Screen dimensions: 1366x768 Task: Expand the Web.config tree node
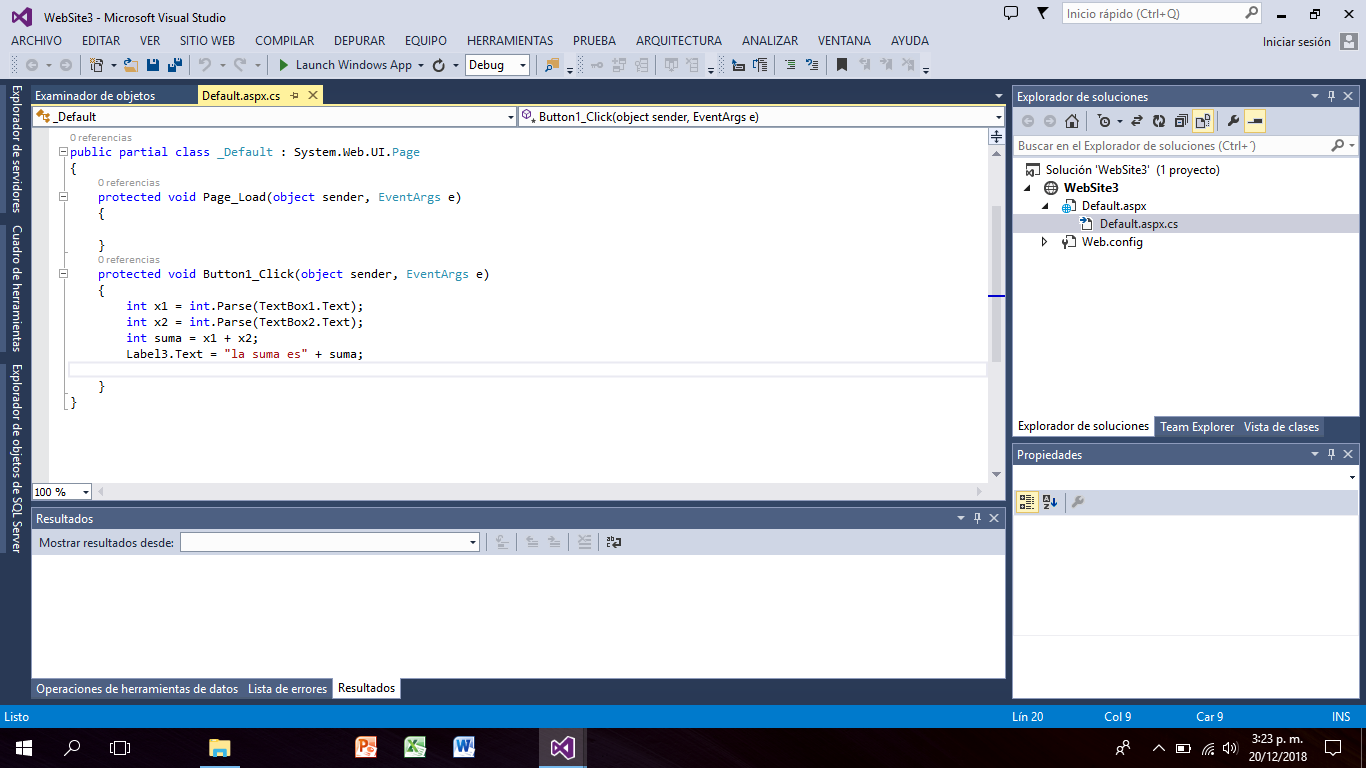[1044, 241]
